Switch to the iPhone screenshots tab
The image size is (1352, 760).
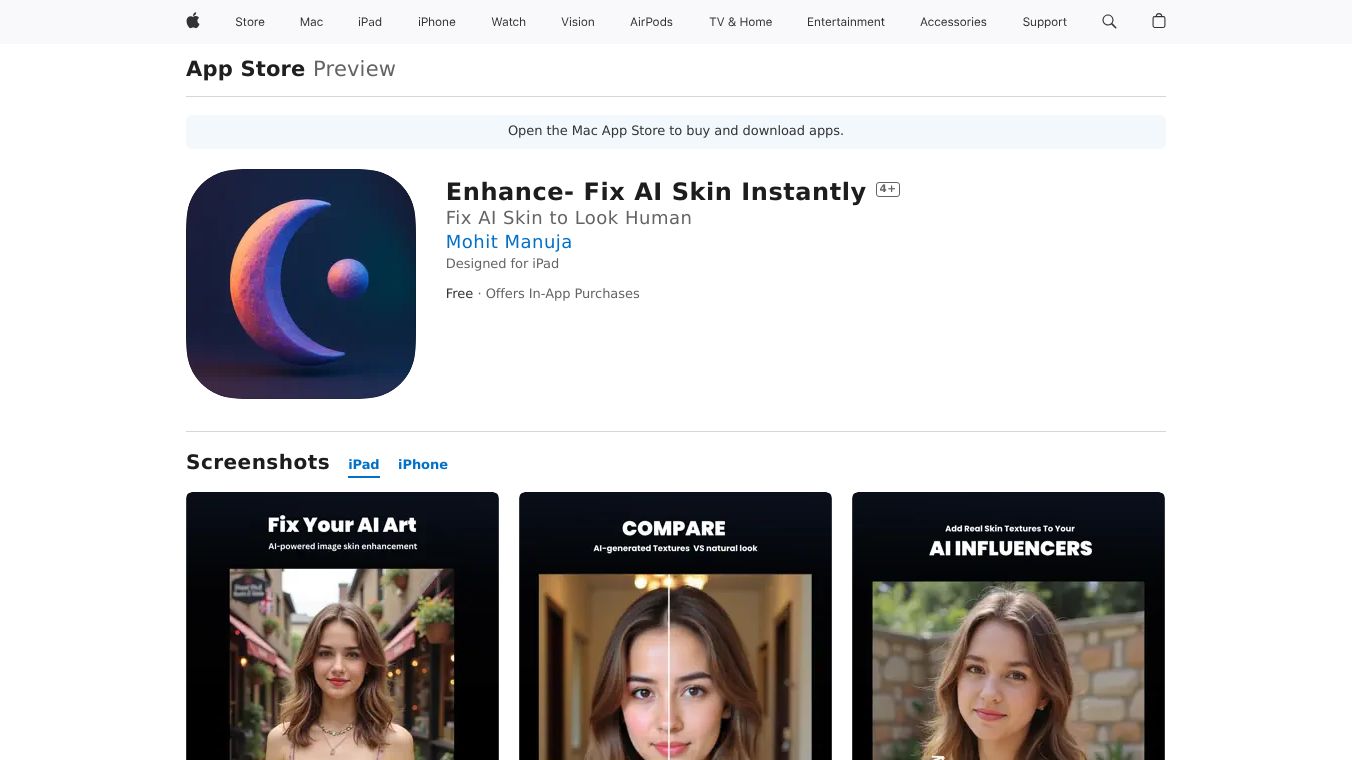tap(423, 464)
